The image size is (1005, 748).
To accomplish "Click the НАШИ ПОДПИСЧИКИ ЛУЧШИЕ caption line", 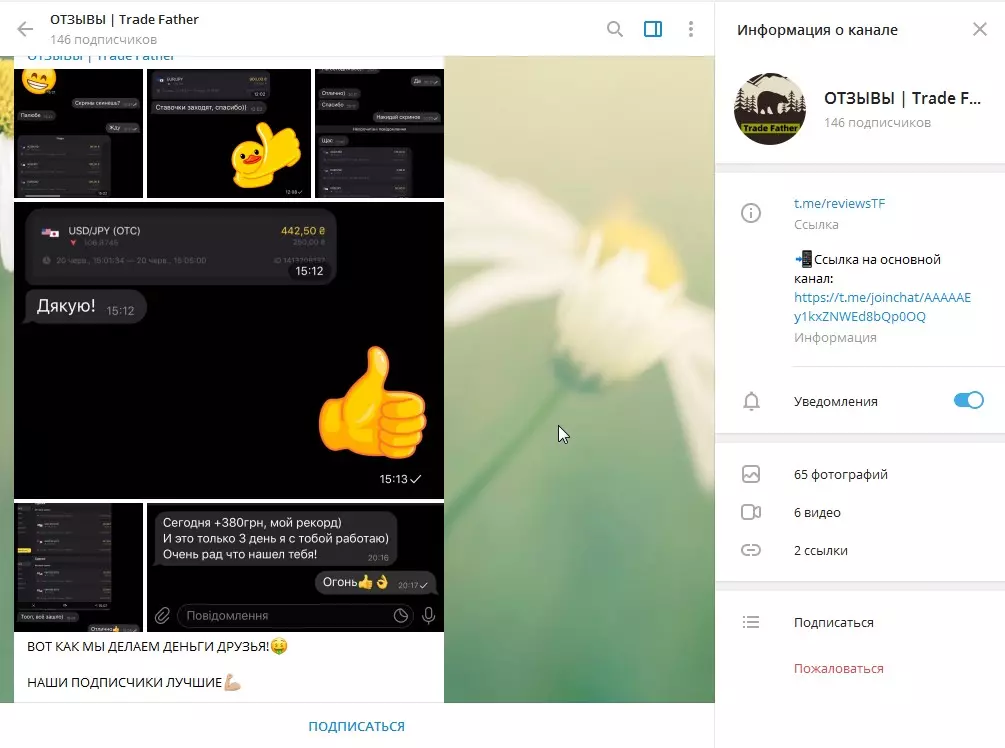I will tap(133, 683).
